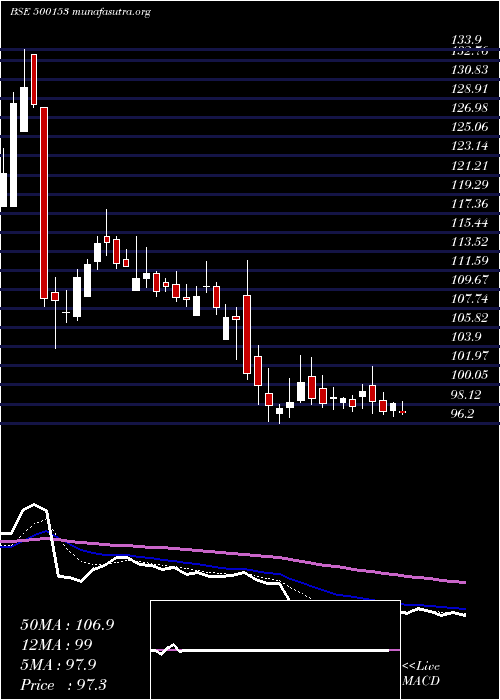Click the price label 117.36

(468, 204)
